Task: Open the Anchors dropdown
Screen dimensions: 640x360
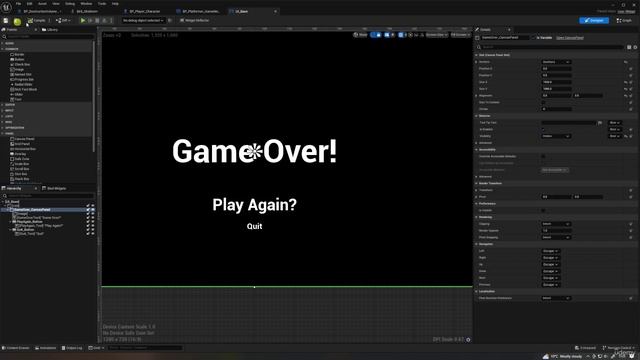Action: point(556,62)
